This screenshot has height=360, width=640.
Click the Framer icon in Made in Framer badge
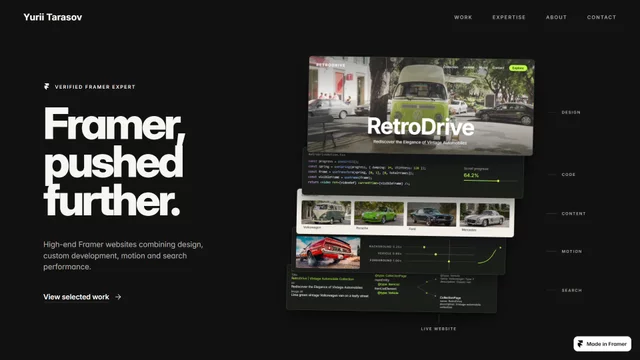(580, 344)
